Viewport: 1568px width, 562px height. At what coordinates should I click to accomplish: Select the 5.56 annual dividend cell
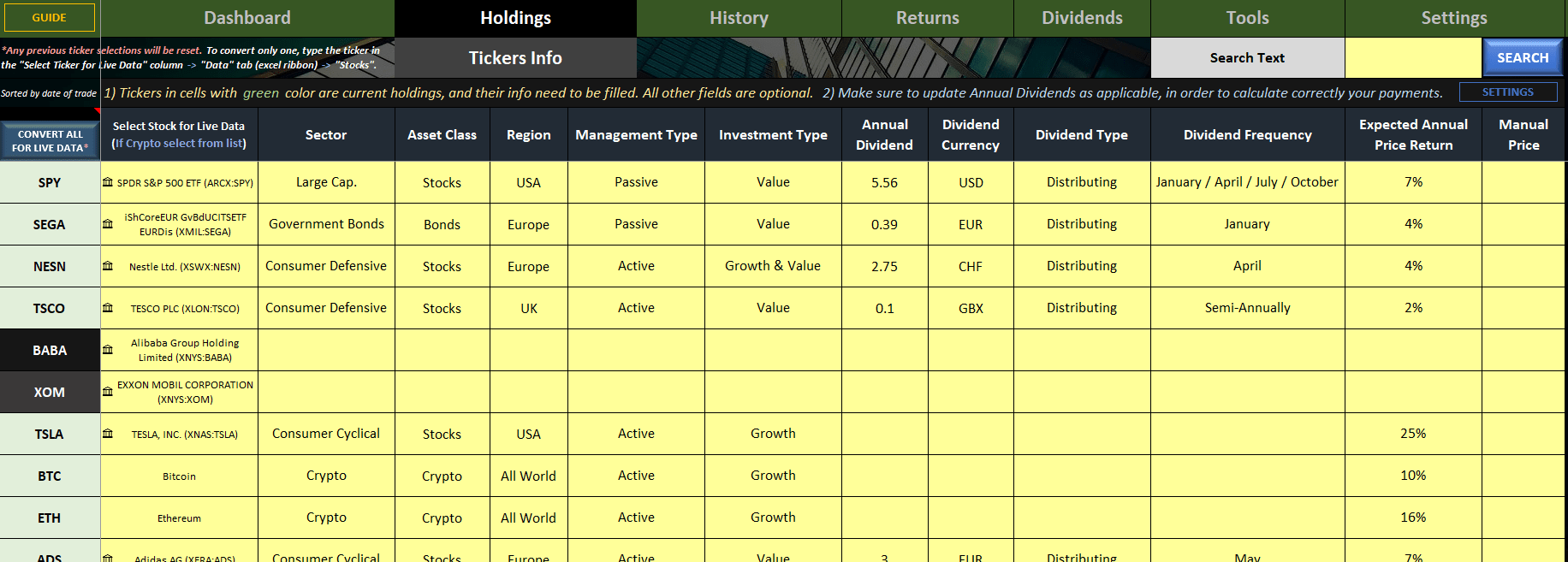click(x=885, y=182)
